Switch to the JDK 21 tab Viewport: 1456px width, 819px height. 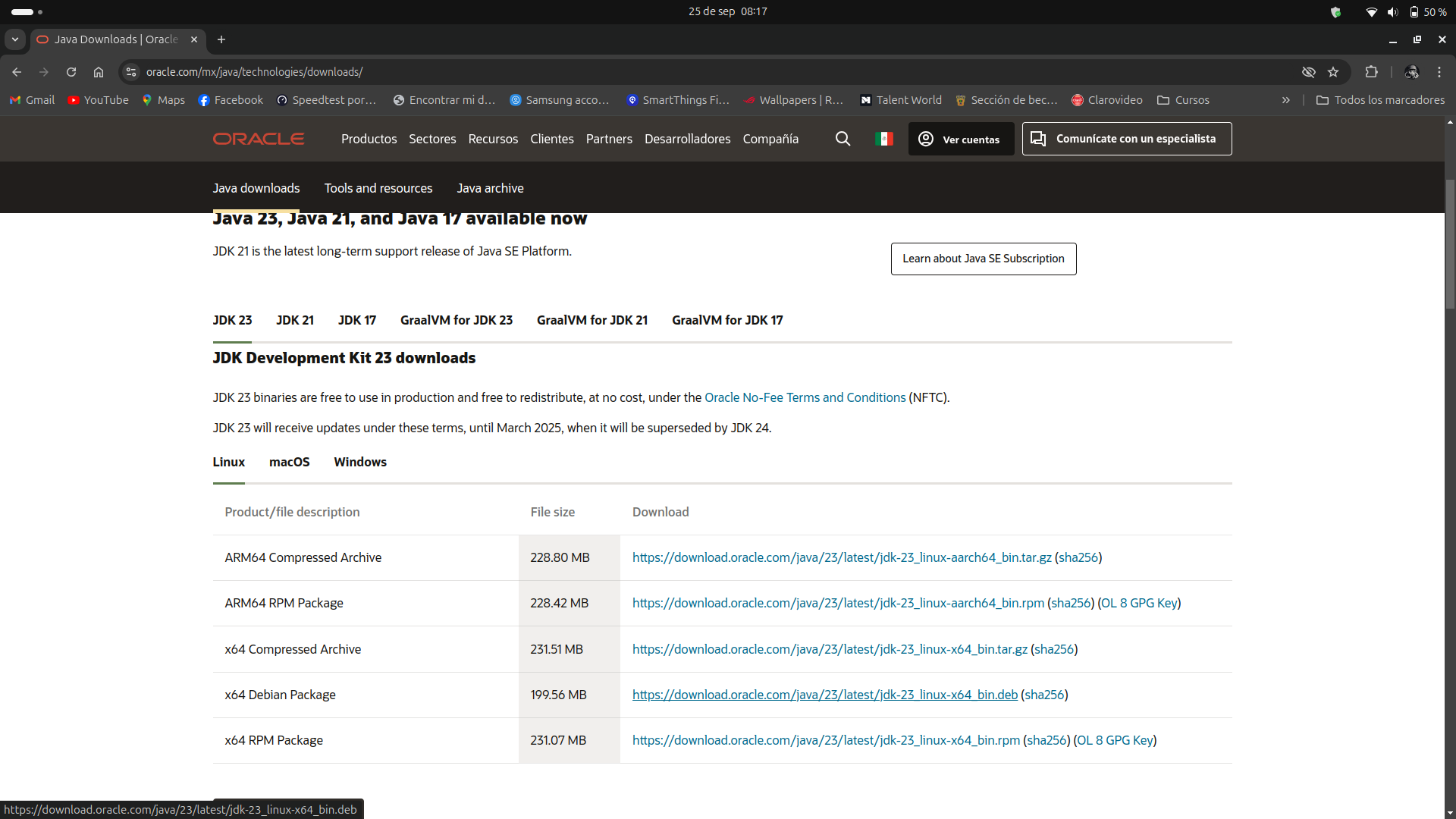(295, 320)
